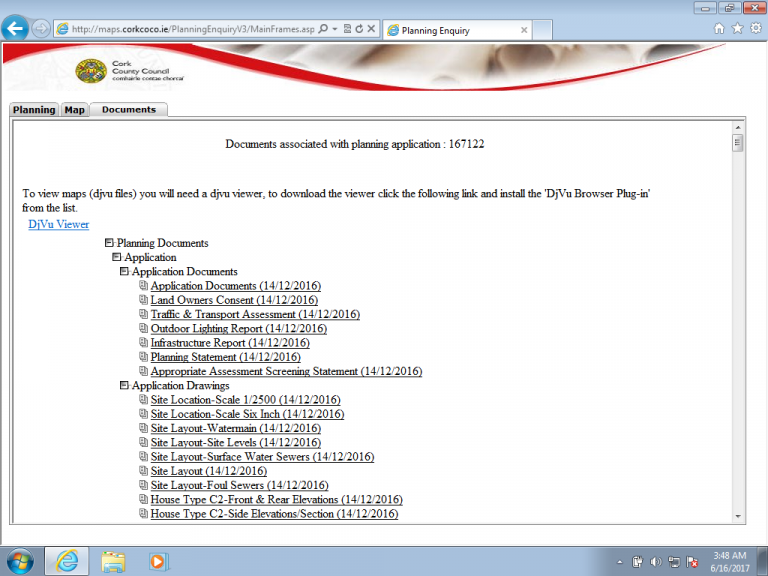Collapse the Planning Documents tree node
Screen dimensions: 768x576
click(x=109, y=242)
